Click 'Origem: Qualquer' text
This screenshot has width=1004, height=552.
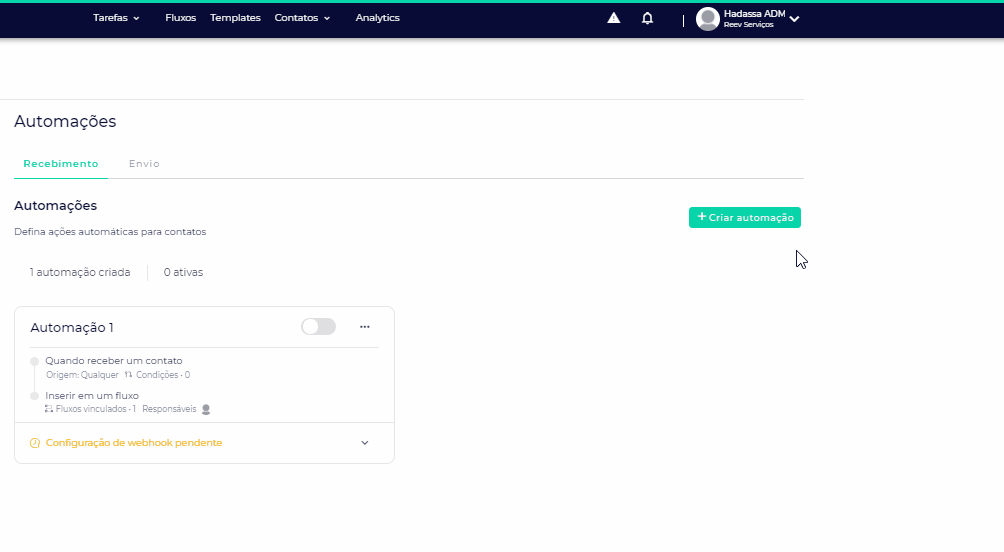tap(82, 375)
